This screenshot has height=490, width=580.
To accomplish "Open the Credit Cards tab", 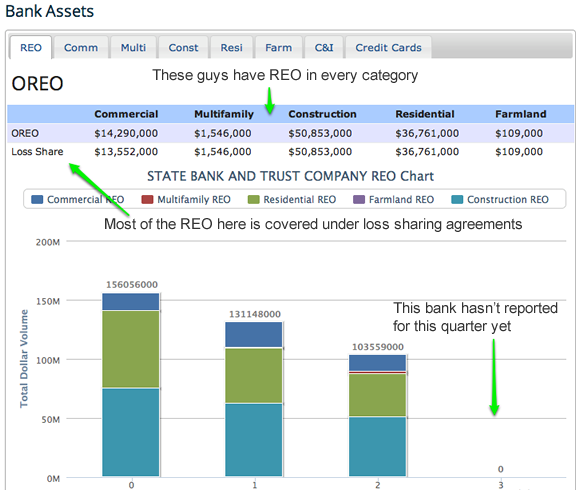I will (388, 47).
